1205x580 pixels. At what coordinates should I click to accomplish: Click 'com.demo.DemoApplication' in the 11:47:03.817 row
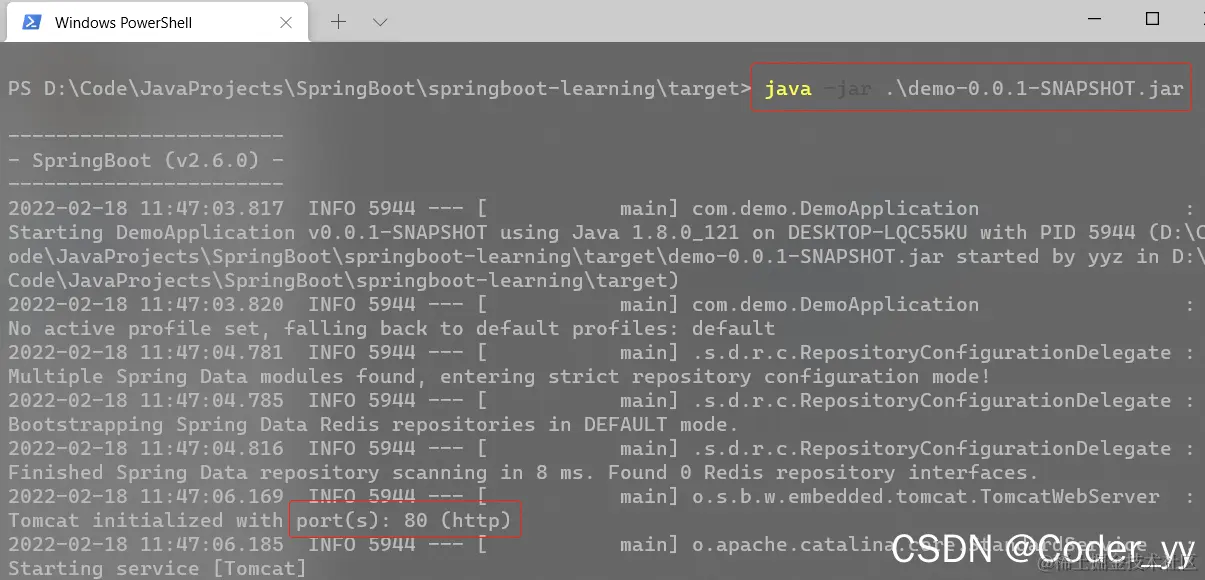pos(836,208)
